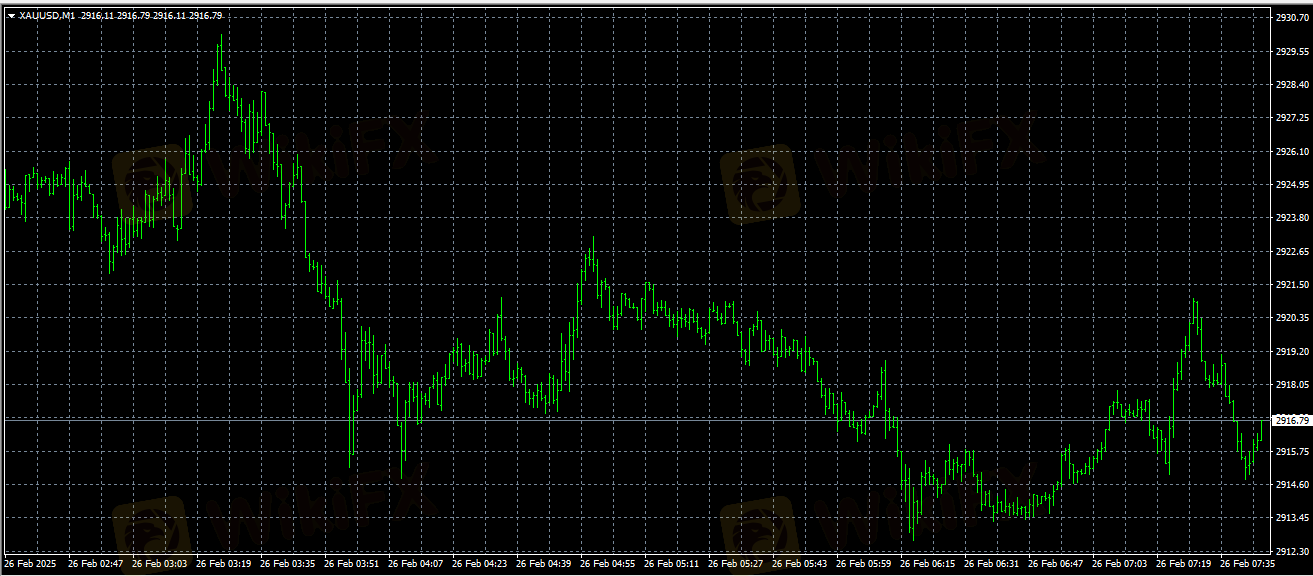
Task: Click the 2918.05 price axis label
Action: coord(1290,385)
